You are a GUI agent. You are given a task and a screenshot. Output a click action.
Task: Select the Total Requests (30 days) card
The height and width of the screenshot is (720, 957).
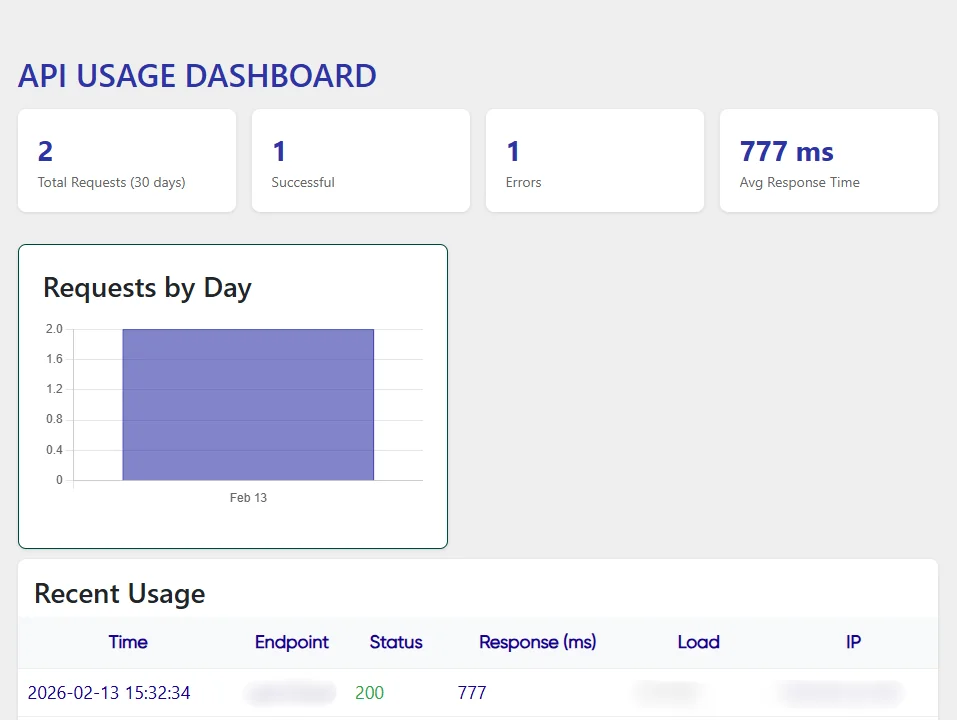coord(127,161)
